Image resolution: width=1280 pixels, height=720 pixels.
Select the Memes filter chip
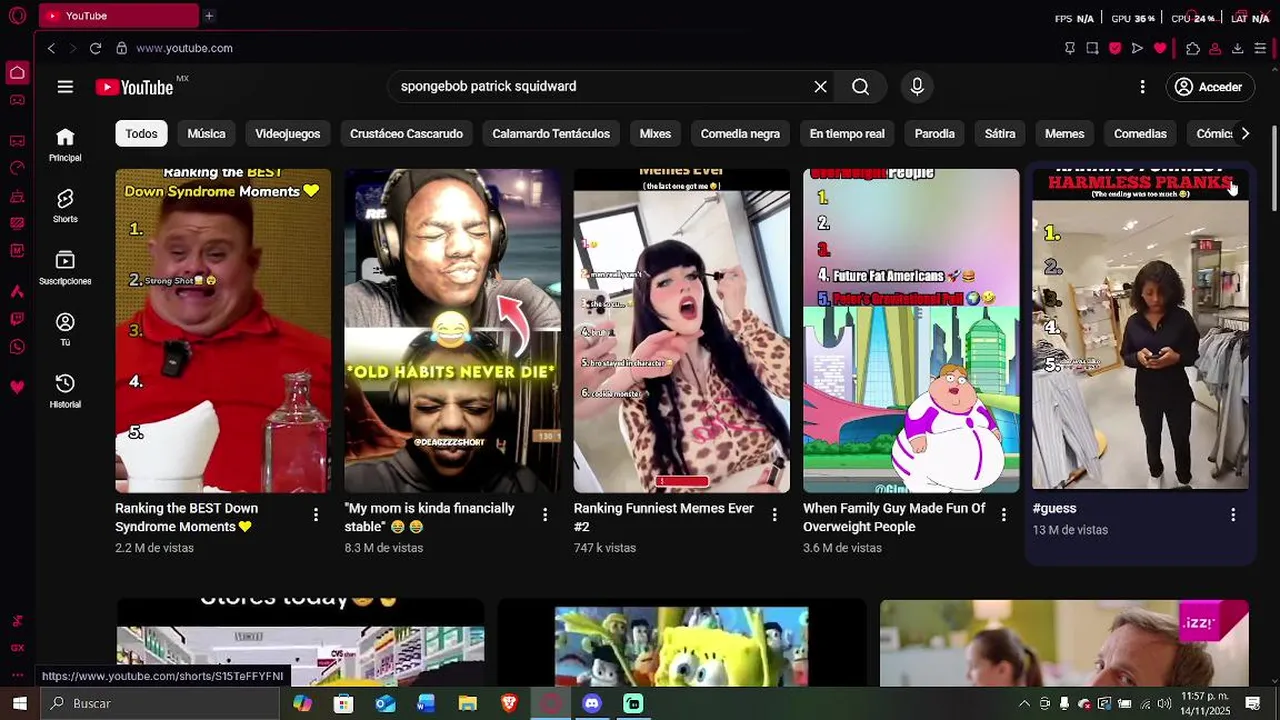1064,134
